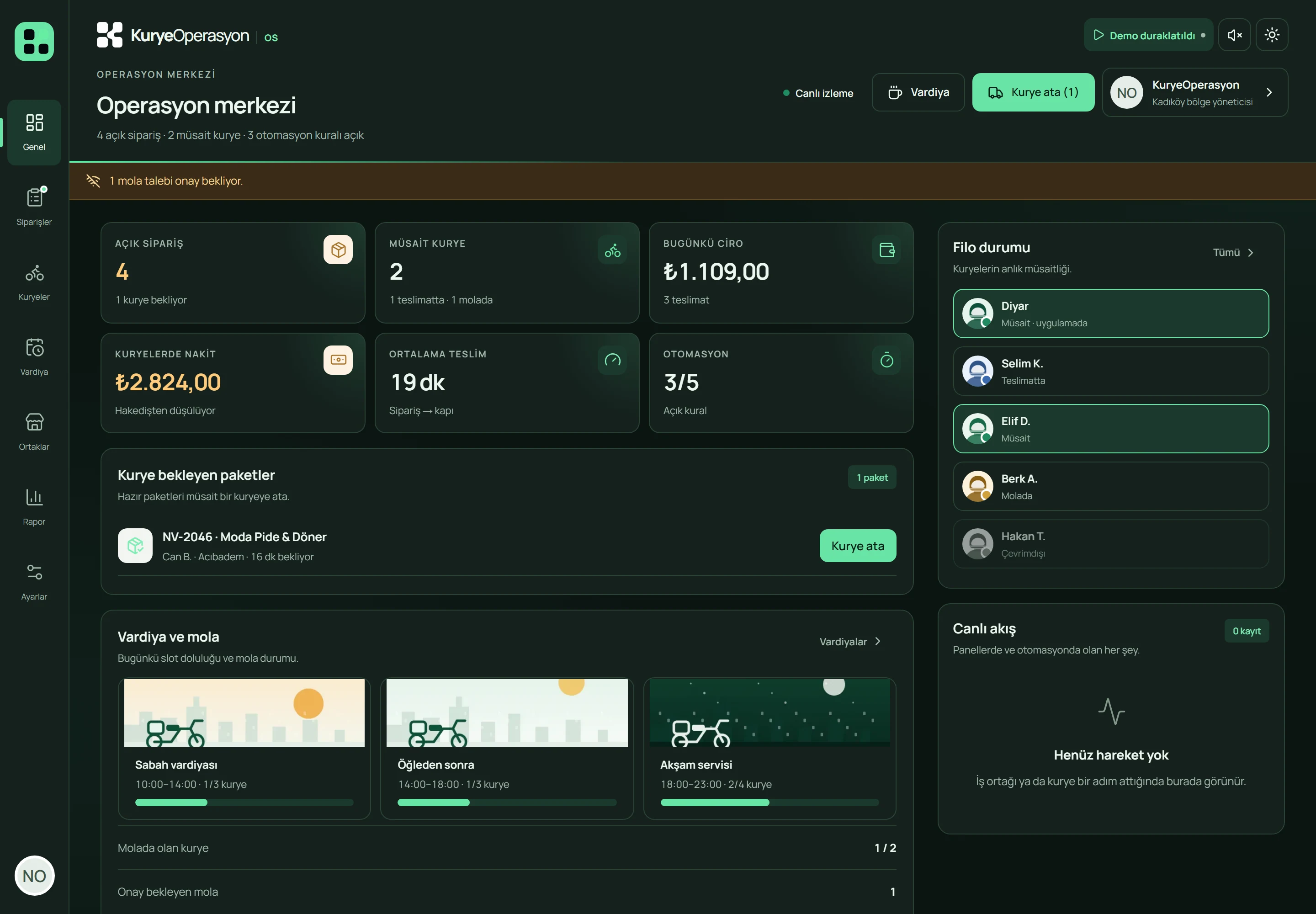This screenshot has width=1316, height=914.
Task: Toggle the muted sound button
Action: (x=1235, y=35)
